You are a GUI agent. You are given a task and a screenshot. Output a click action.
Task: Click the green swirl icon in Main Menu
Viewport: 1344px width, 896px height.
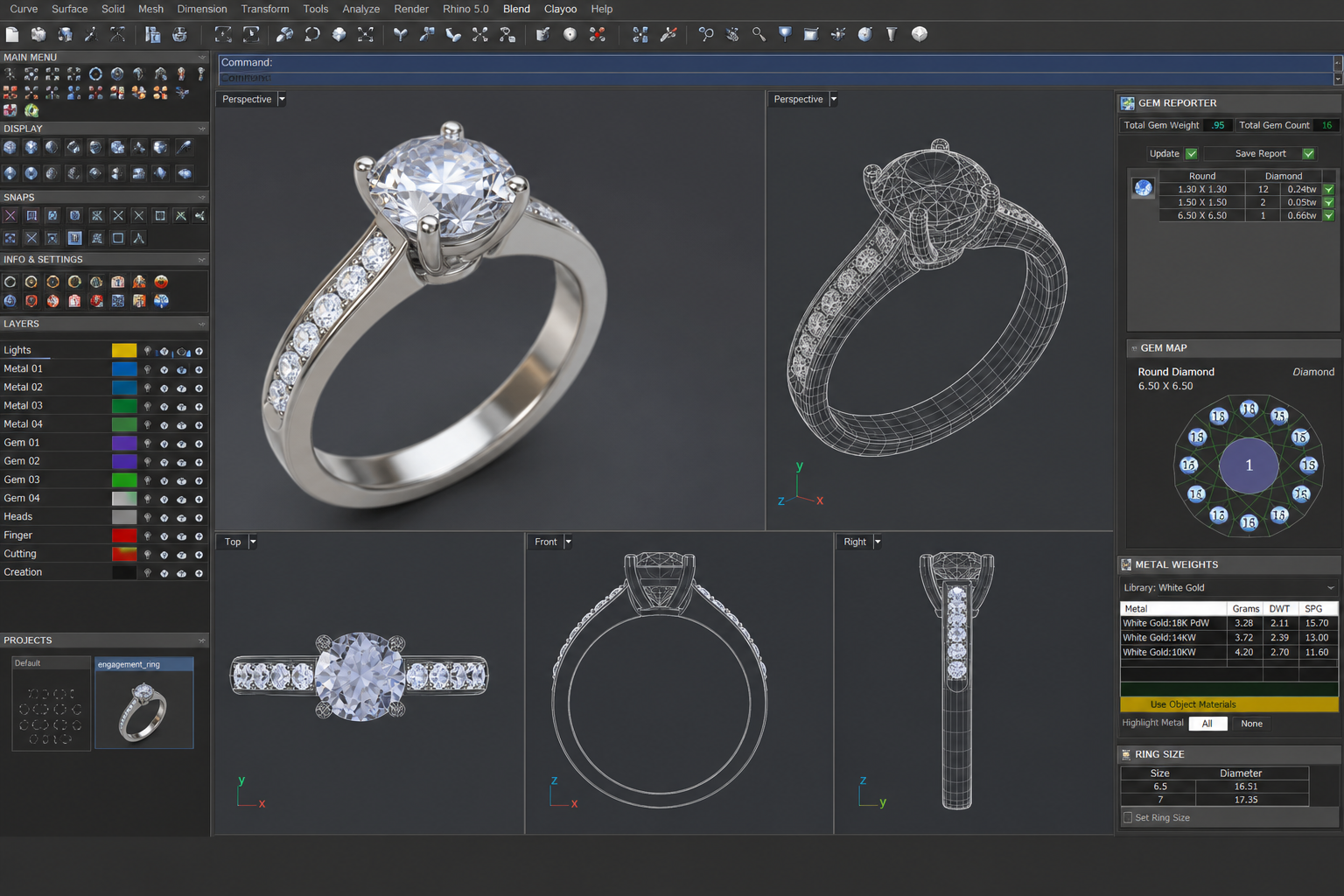(31, 110)
